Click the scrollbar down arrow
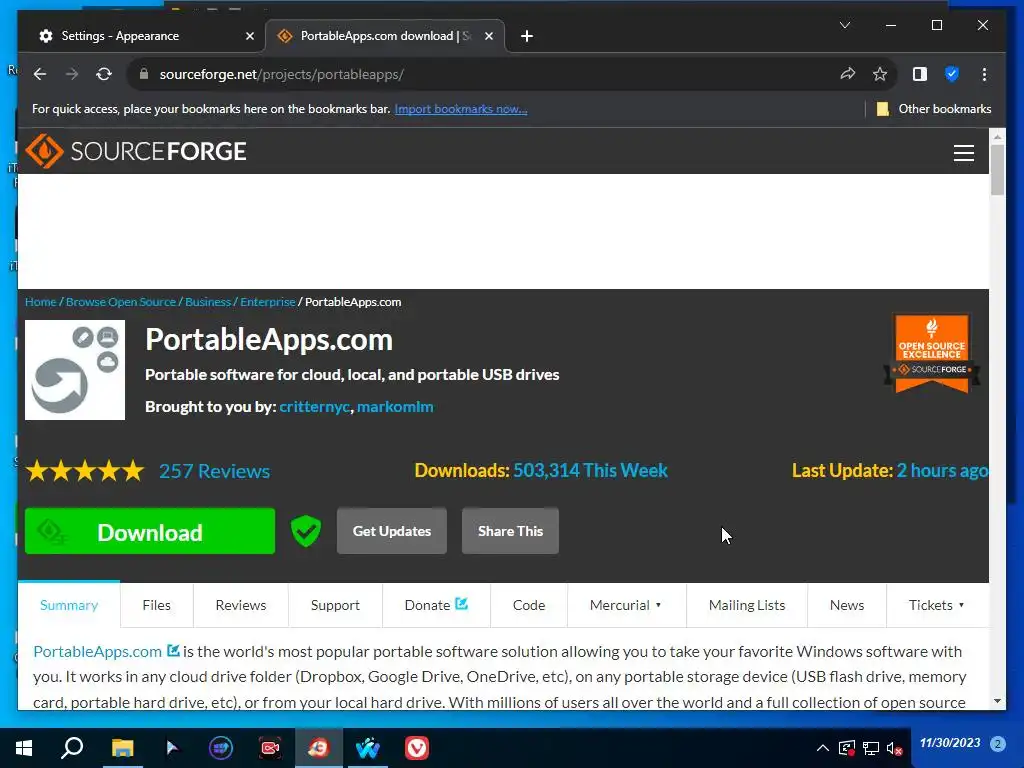Viewport: 1024px width, 768px height. tap(997, 701)
